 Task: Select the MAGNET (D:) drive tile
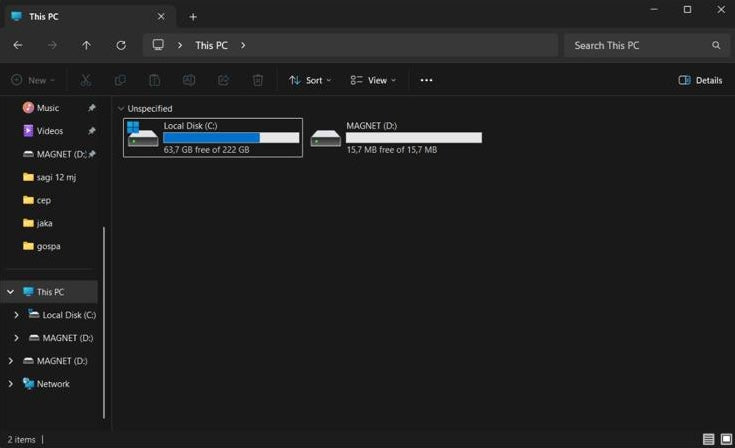point(395,137)
